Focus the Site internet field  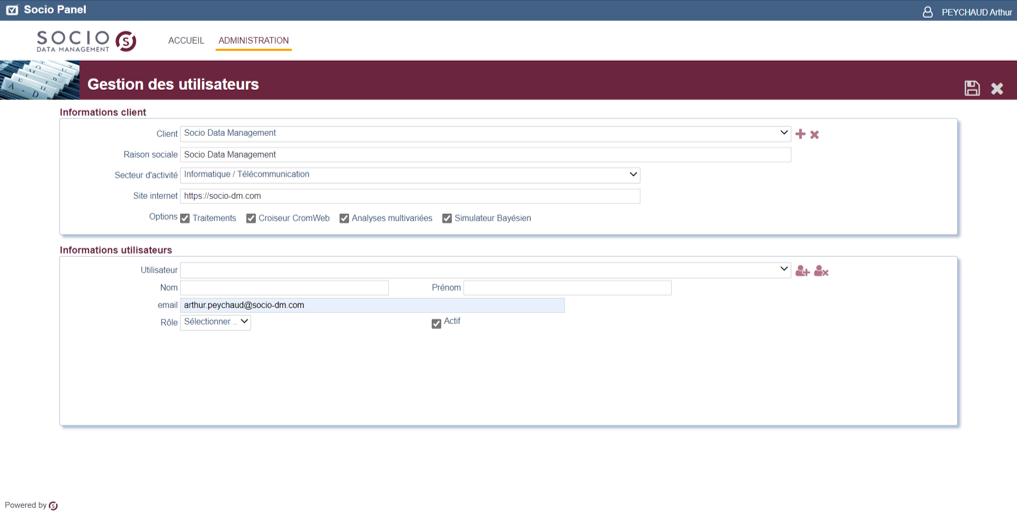point(410,196)
